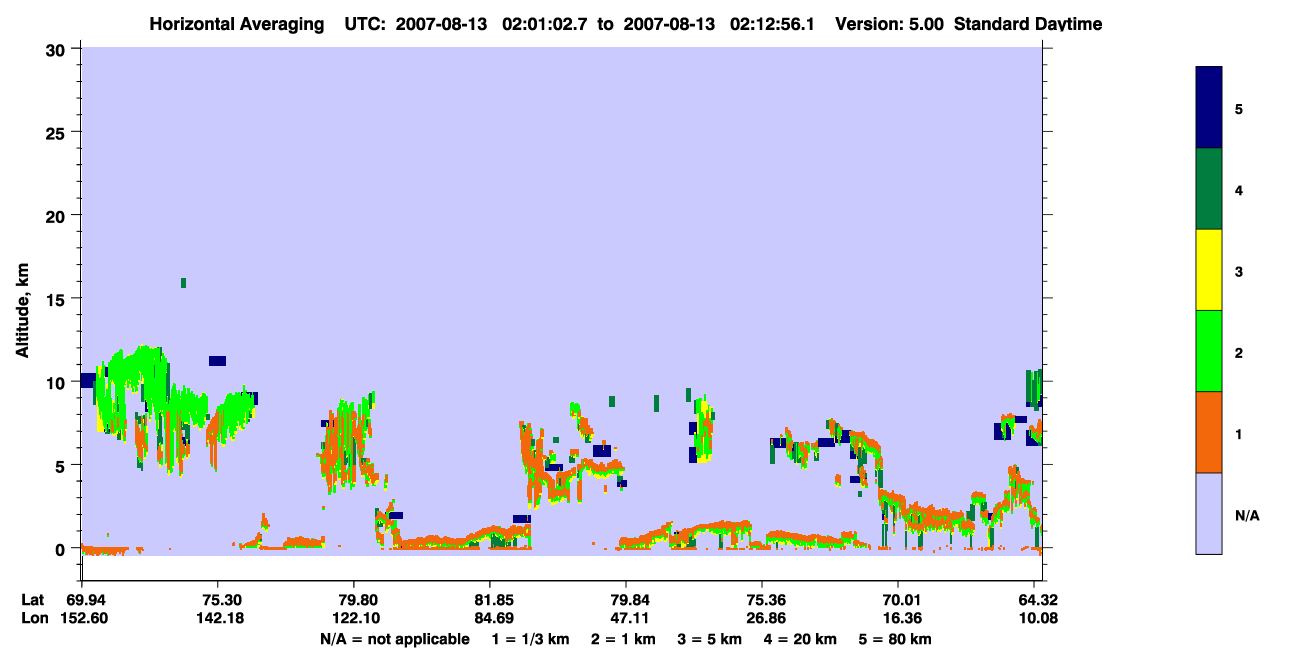Click the colorbar label 3
This screenshot has width=1300, height=667.
pos(1239,270)
